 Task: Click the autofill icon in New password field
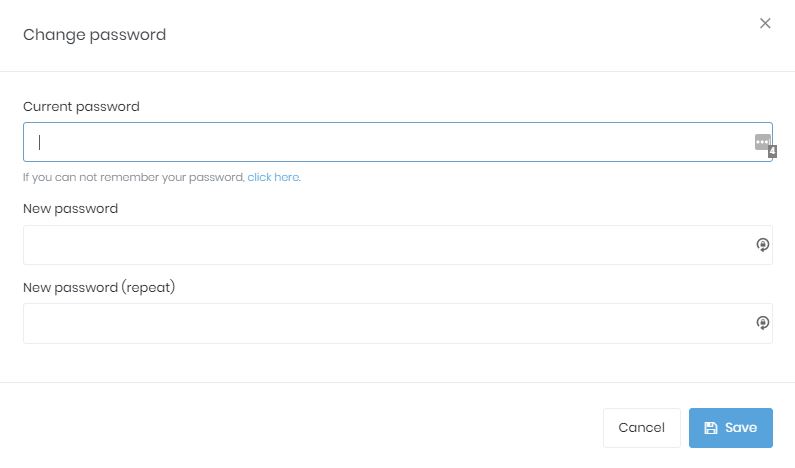762,245
